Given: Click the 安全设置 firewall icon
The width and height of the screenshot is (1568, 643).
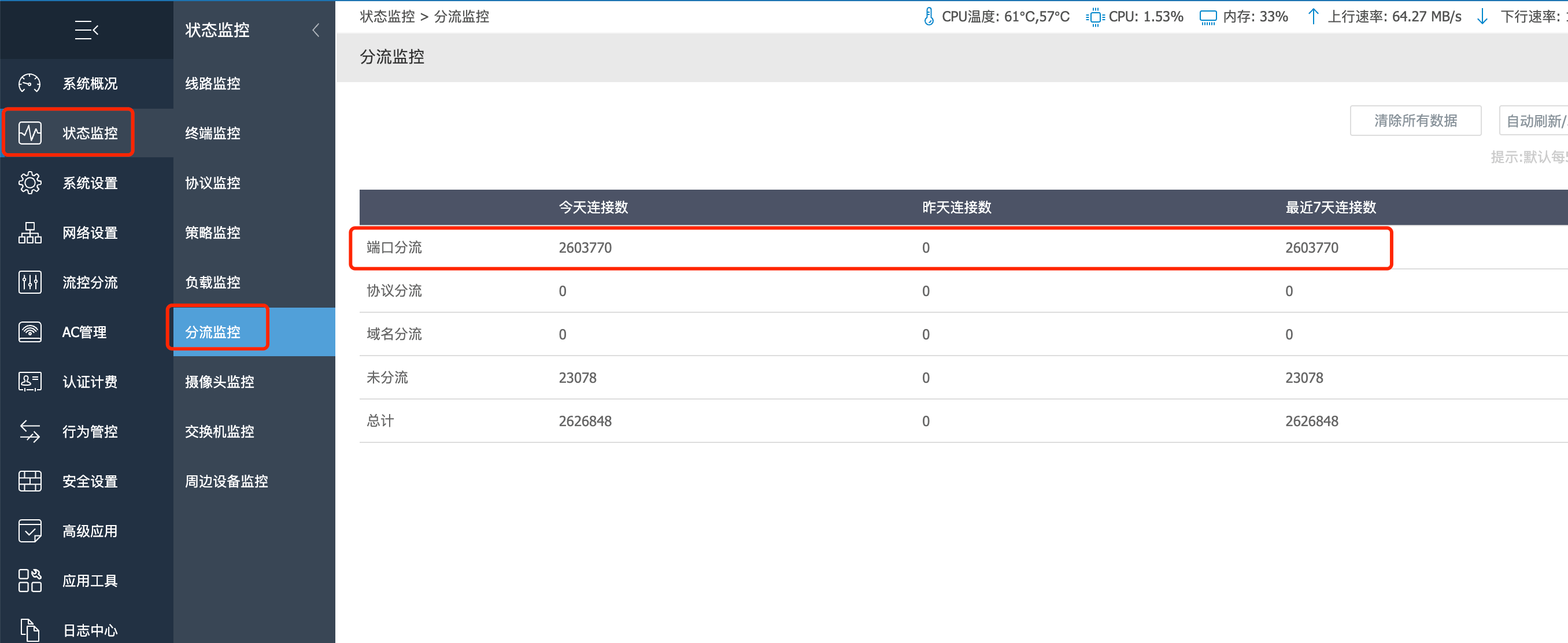Looking at the screenshot, I should (x=29, y=481).
